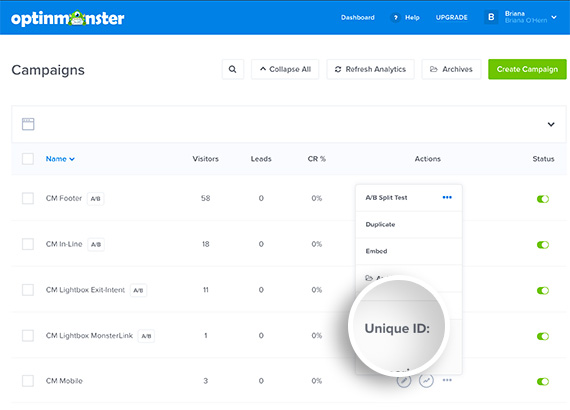Open the CM Mobile campaign name

point(64,381)
